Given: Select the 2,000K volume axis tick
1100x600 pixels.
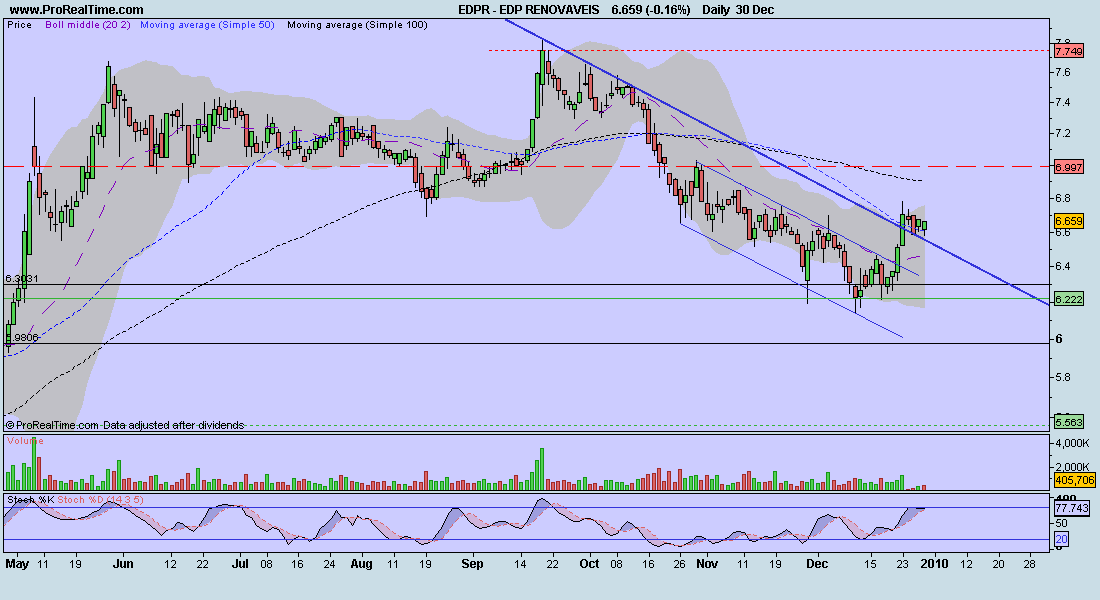Looking at the screenshot, I should [1072, 467].
